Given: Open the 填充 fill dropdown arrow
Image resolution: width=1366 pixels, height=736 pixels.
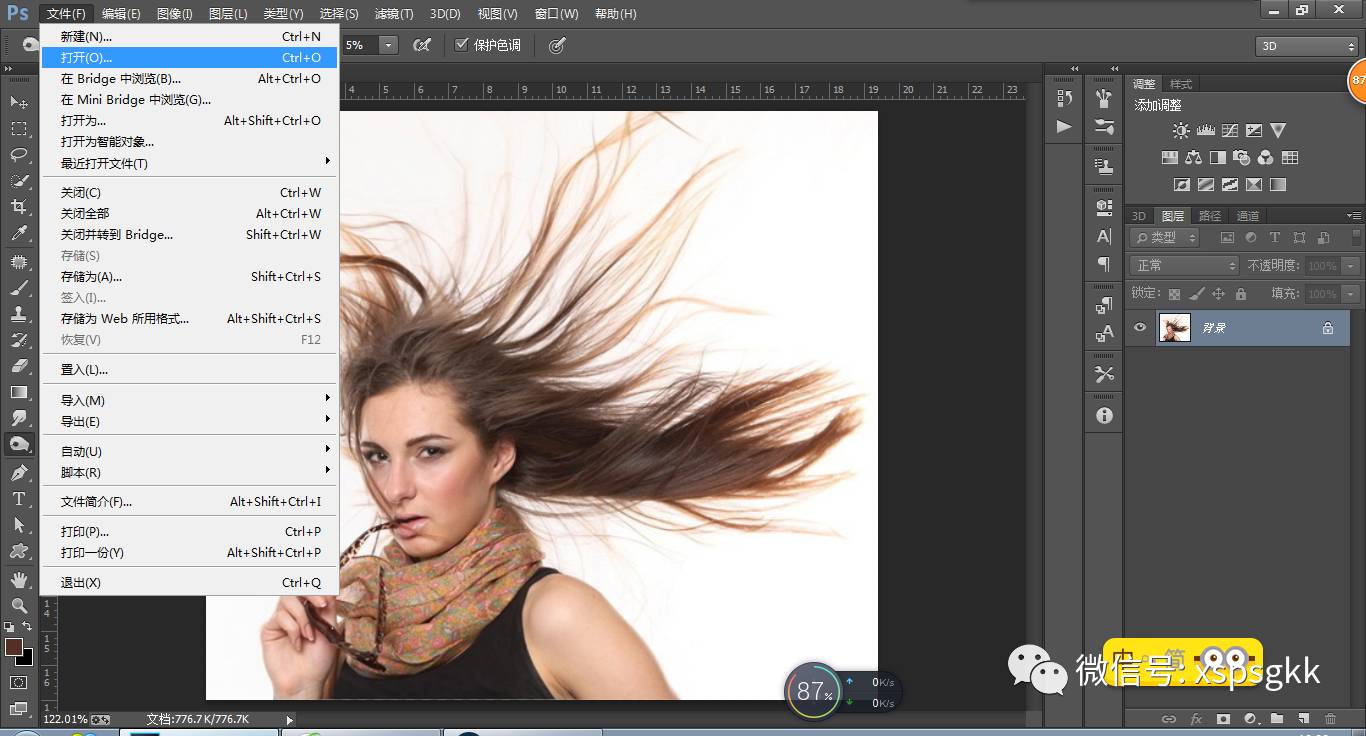Looking at the screenshot, I should [1351, 294].
